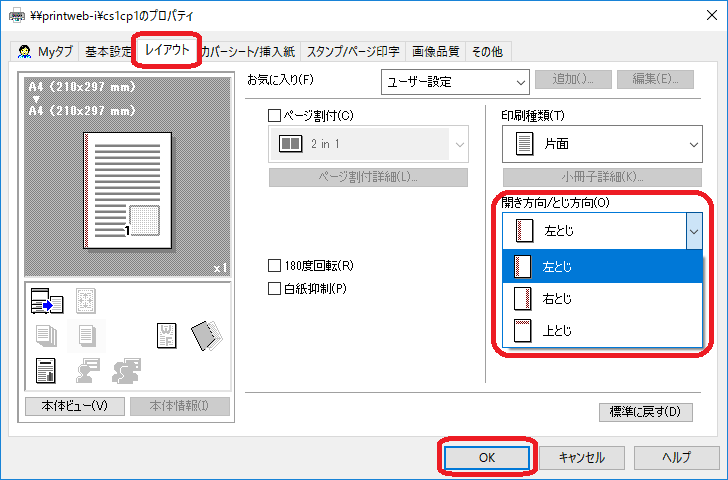Open the その他 tab
This screenshot has height=480, width=728.
click(488, 52)
